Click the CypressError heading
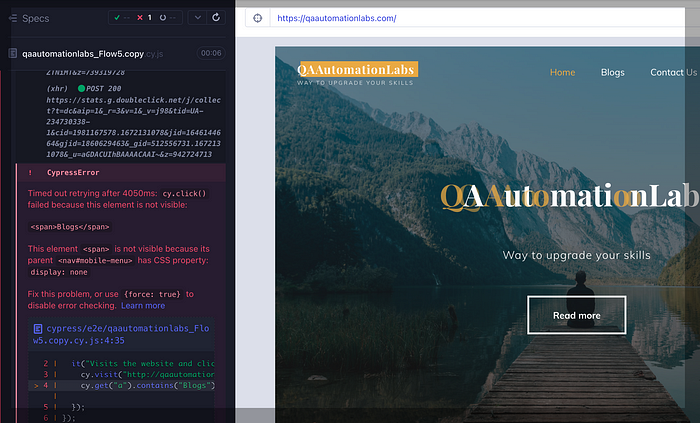The image size is (700, 423). 73,173
